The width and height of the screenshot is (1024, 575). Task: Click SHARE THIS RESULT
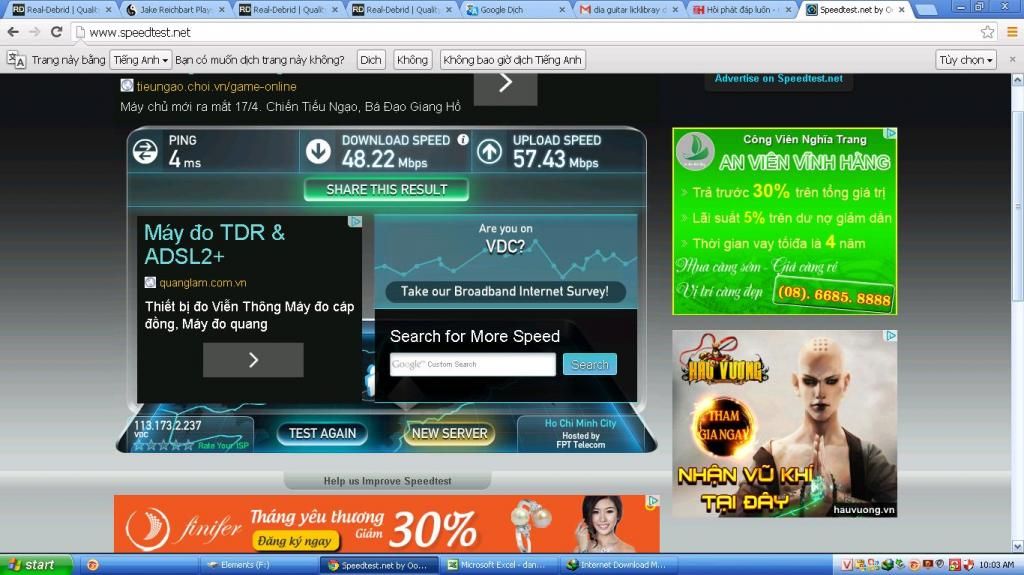tap(386, 189)
